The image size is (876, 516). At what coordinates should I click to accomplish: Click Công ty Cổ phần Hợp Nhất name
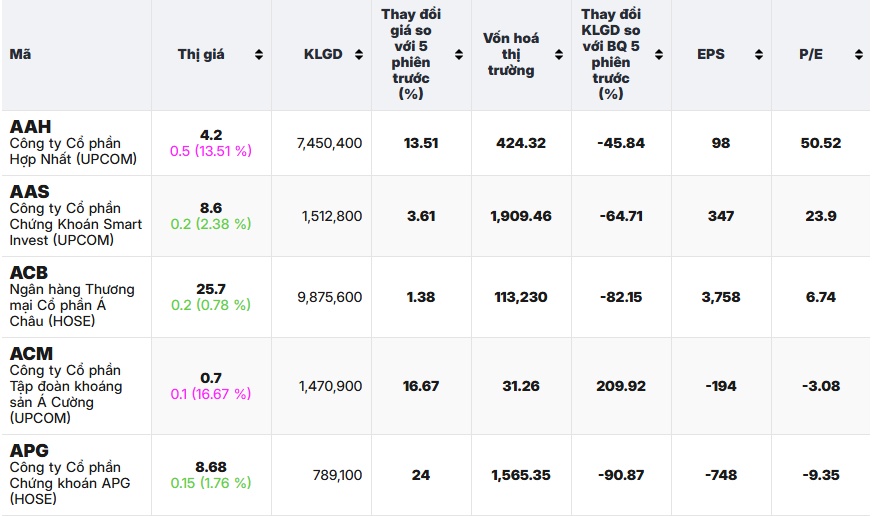click(x=73, y=151)
